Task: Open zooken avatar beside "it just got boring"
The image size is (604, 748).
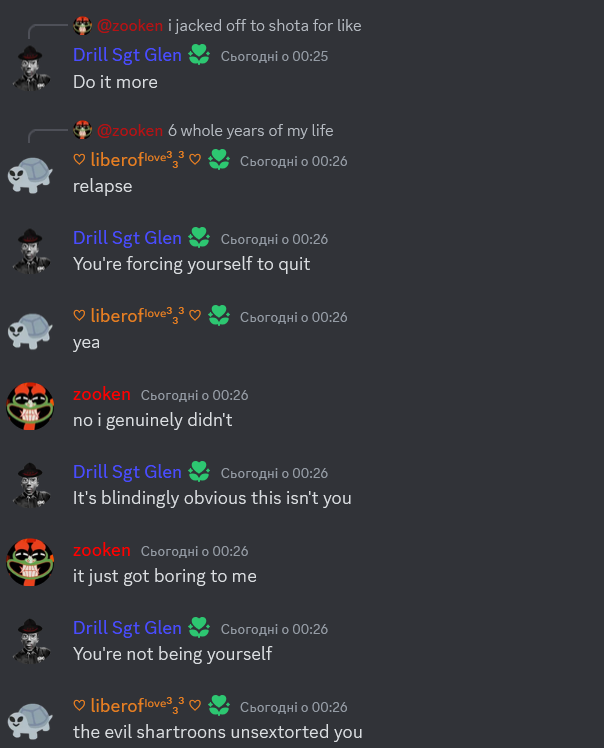Action: (x=30, y=562)
